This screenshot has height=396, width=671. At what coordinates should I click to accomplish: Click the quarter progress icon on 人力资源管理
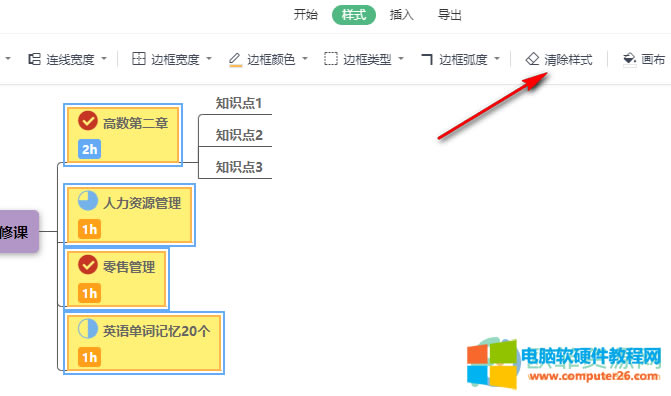click(x=88, y=201)
